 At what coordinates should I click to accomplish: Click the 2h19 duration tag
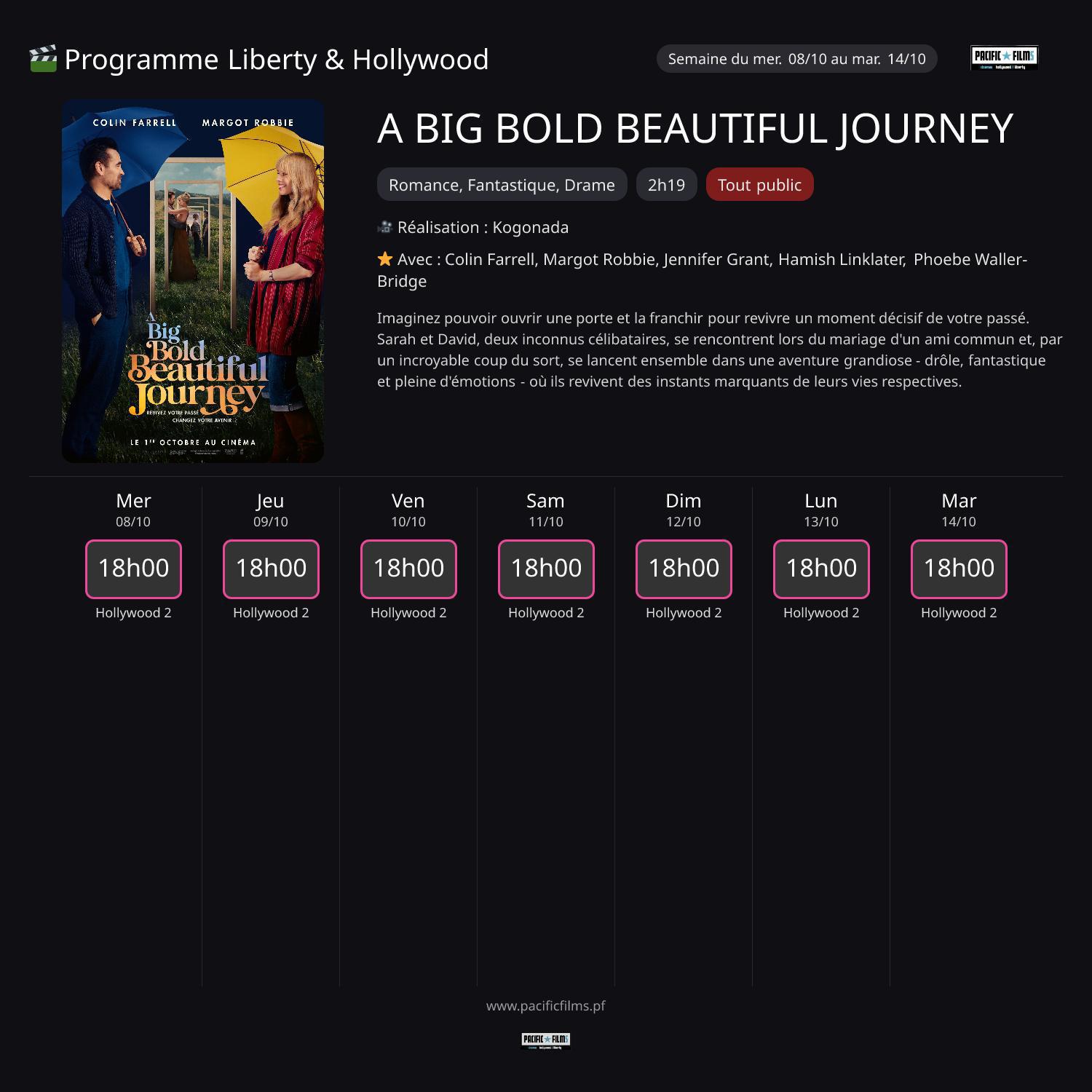666,185
